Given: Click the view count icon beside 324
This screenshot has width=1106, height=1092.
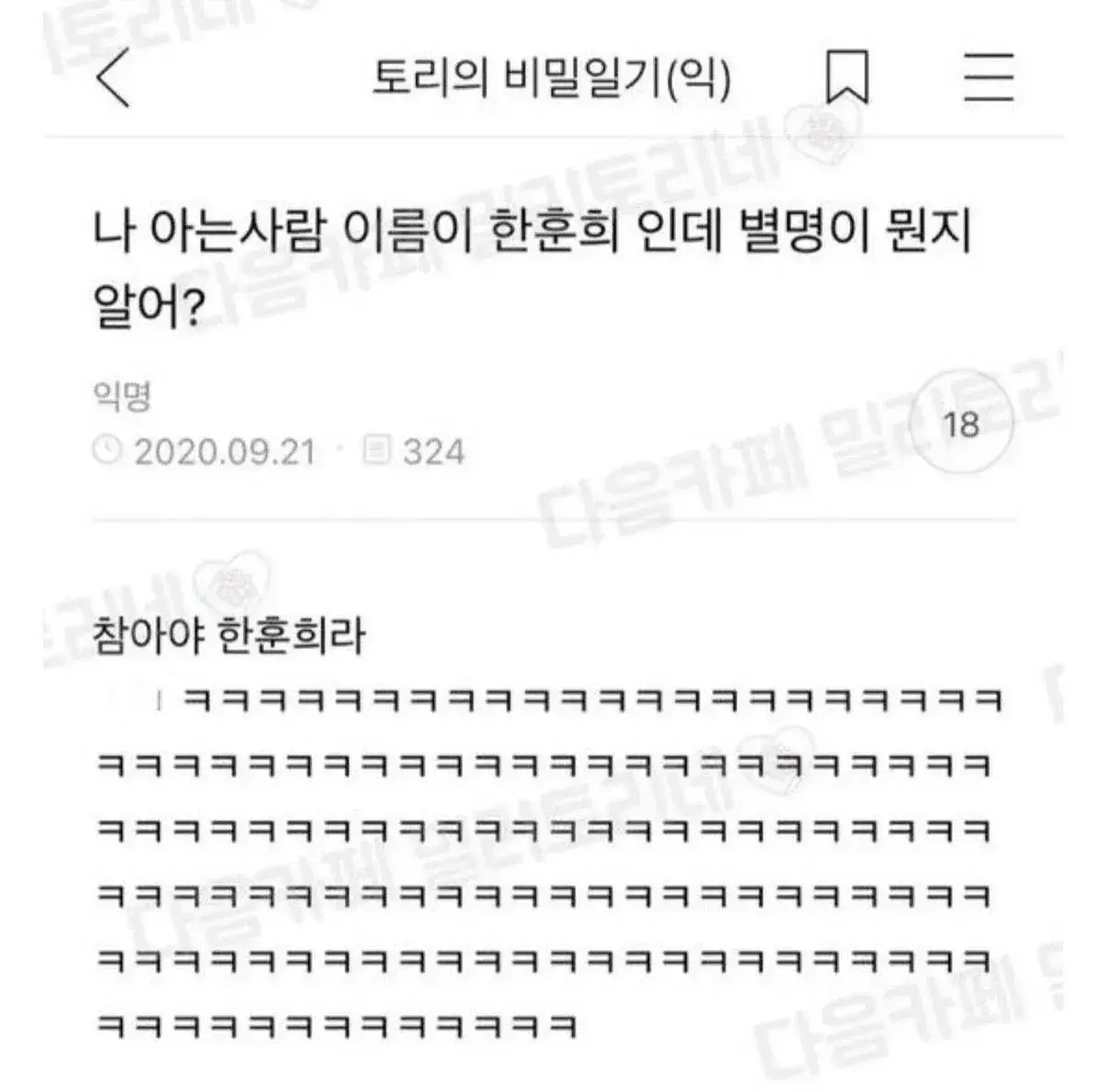Looking at the screenshot, I should [x=377, y=450].
